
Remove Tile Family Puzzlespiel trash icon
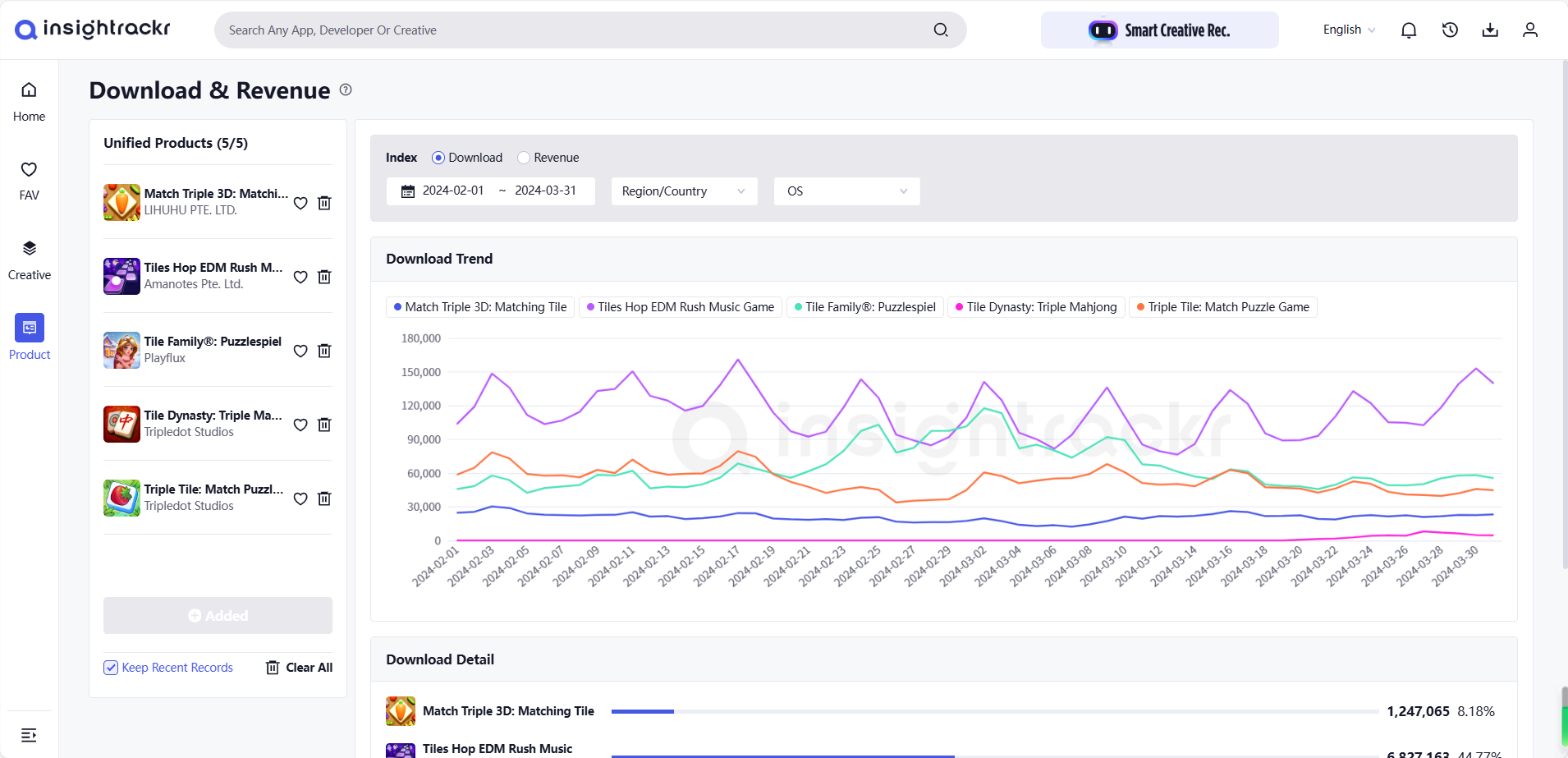[x=324, y=351]
